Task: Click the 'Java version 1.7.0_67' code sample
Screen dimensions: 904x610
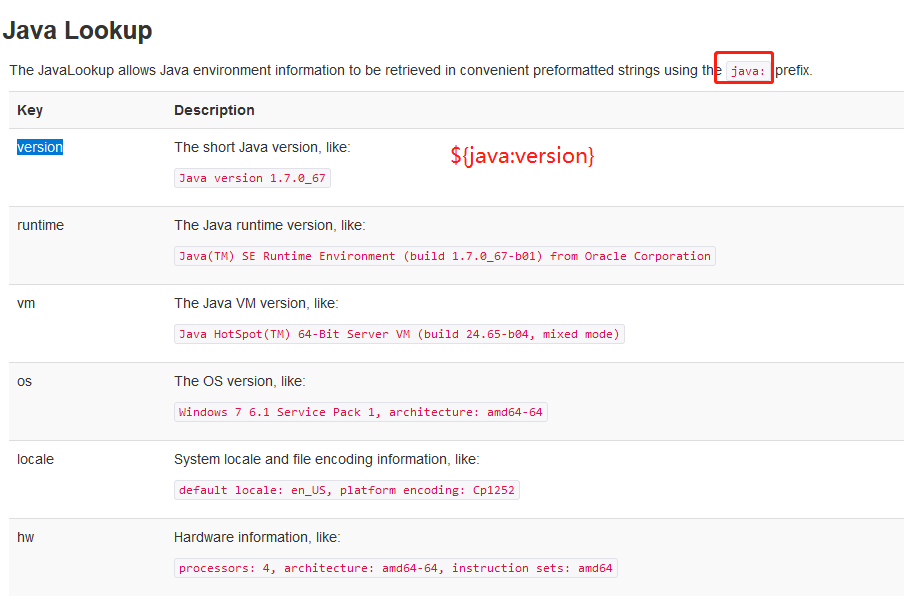Action: [251, 178]
